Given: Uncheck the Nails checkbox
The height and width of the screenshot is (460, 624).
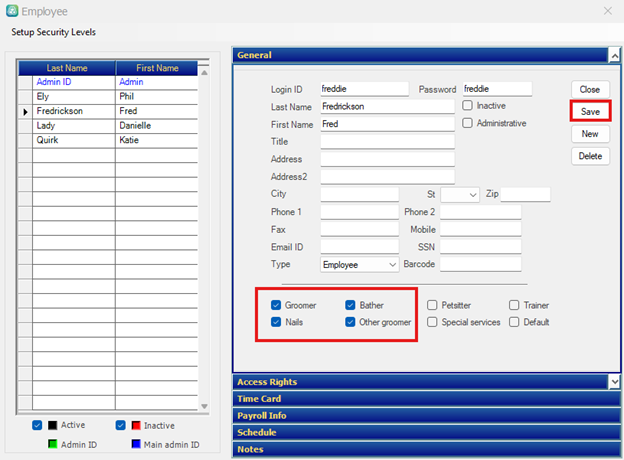Looking at the screenshot, I should pos(276,322).
